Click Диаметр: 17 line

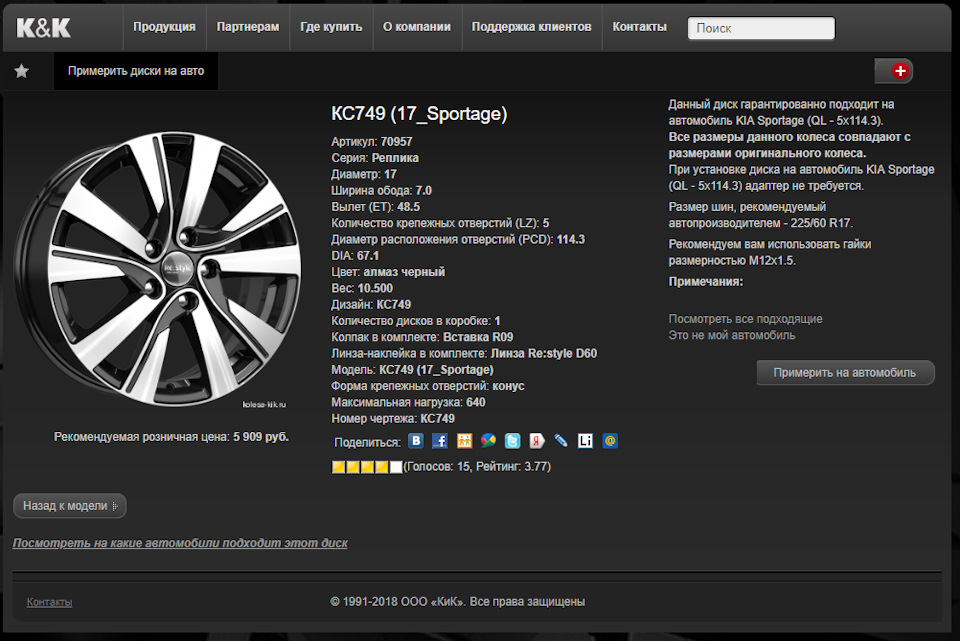coord(364,174)
